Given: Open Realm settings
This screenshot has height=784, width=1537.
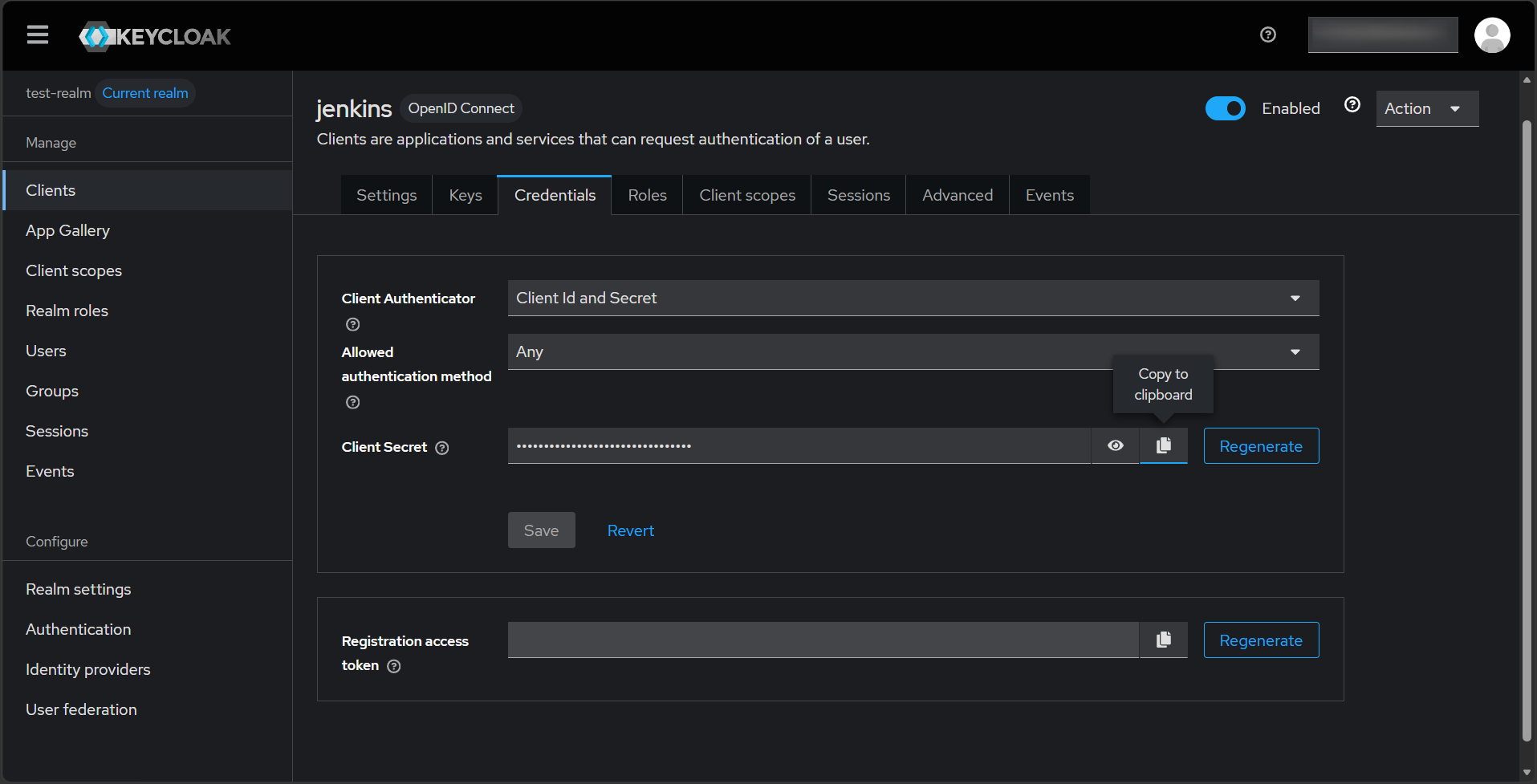Looking at the screenshot, I should tap(148, 589).
